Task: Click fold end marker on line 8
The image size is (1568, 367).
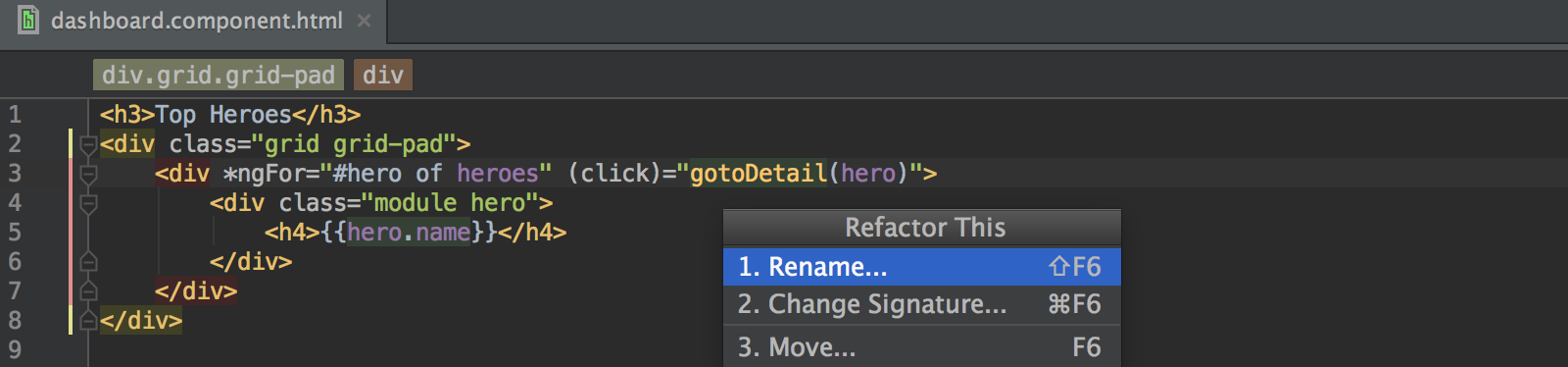Action: [x=88, y=321]
